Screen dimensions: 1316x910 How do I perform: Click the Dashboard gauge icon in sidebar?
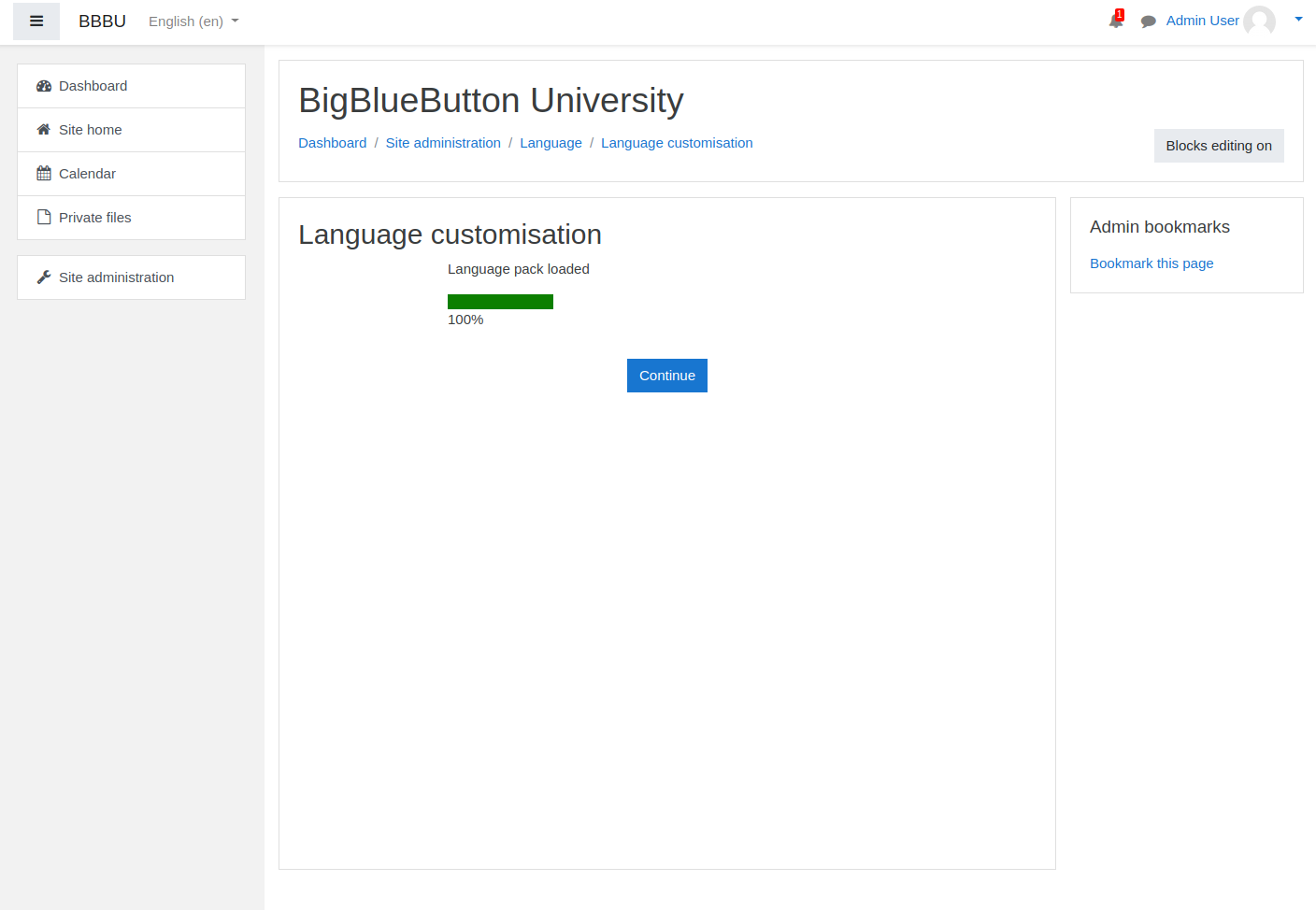click(x=44, y=86)
